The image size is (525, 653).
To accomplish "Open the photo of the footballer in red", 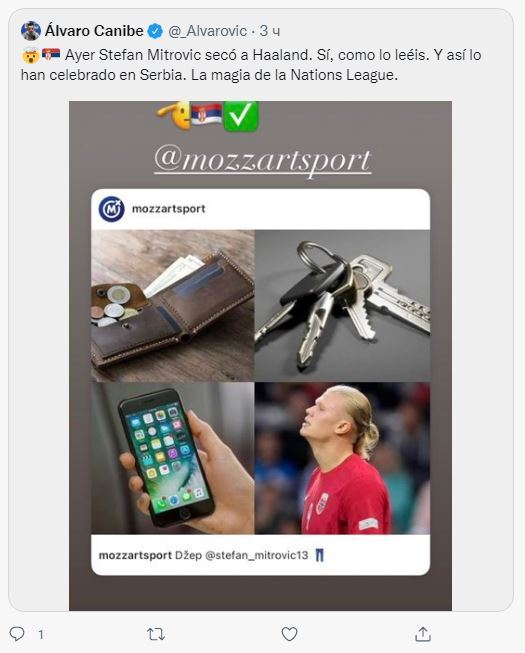I will coord(342,458).
